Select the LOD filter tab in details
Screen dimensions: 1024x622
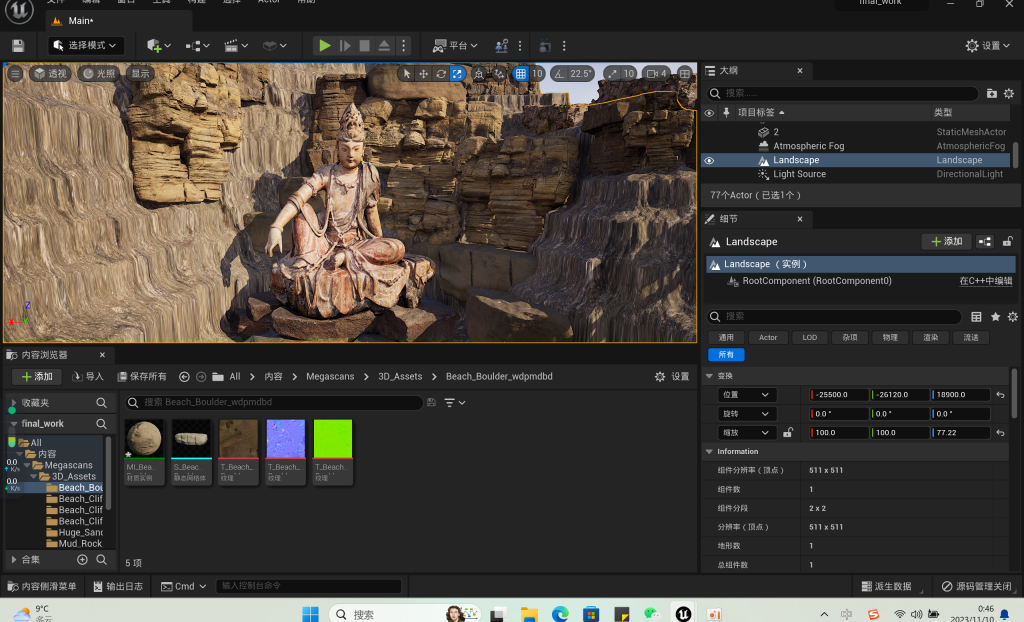[810, 337]
